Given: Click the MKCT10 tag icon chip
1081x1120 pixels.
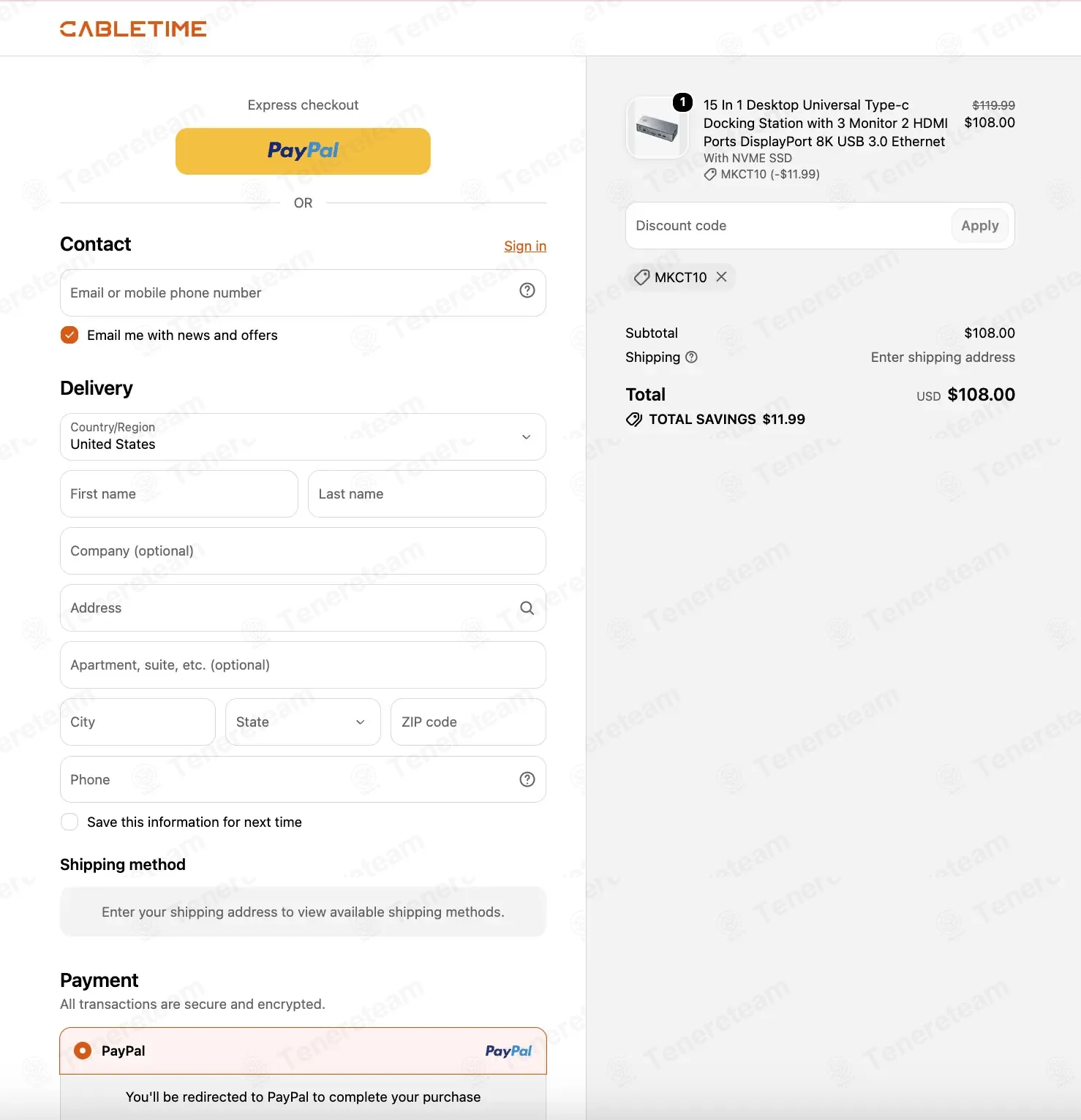Looking at the screenshot, I should click(x=641, y=277).
